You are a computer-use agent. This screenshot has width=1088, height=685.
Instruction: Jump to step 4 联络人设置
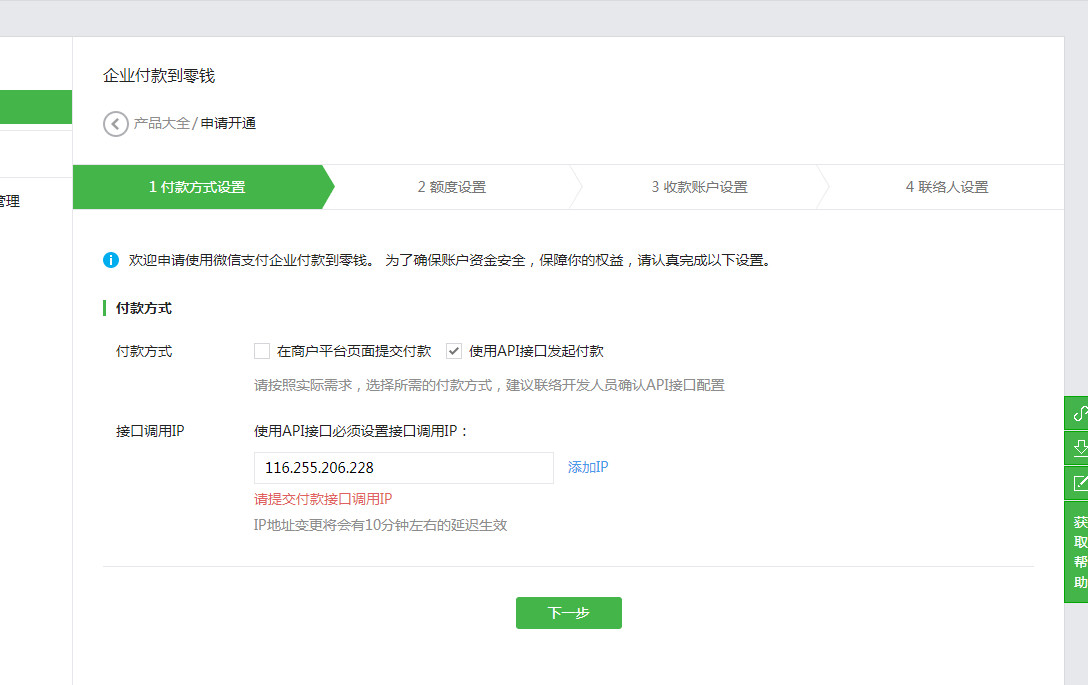946,187
